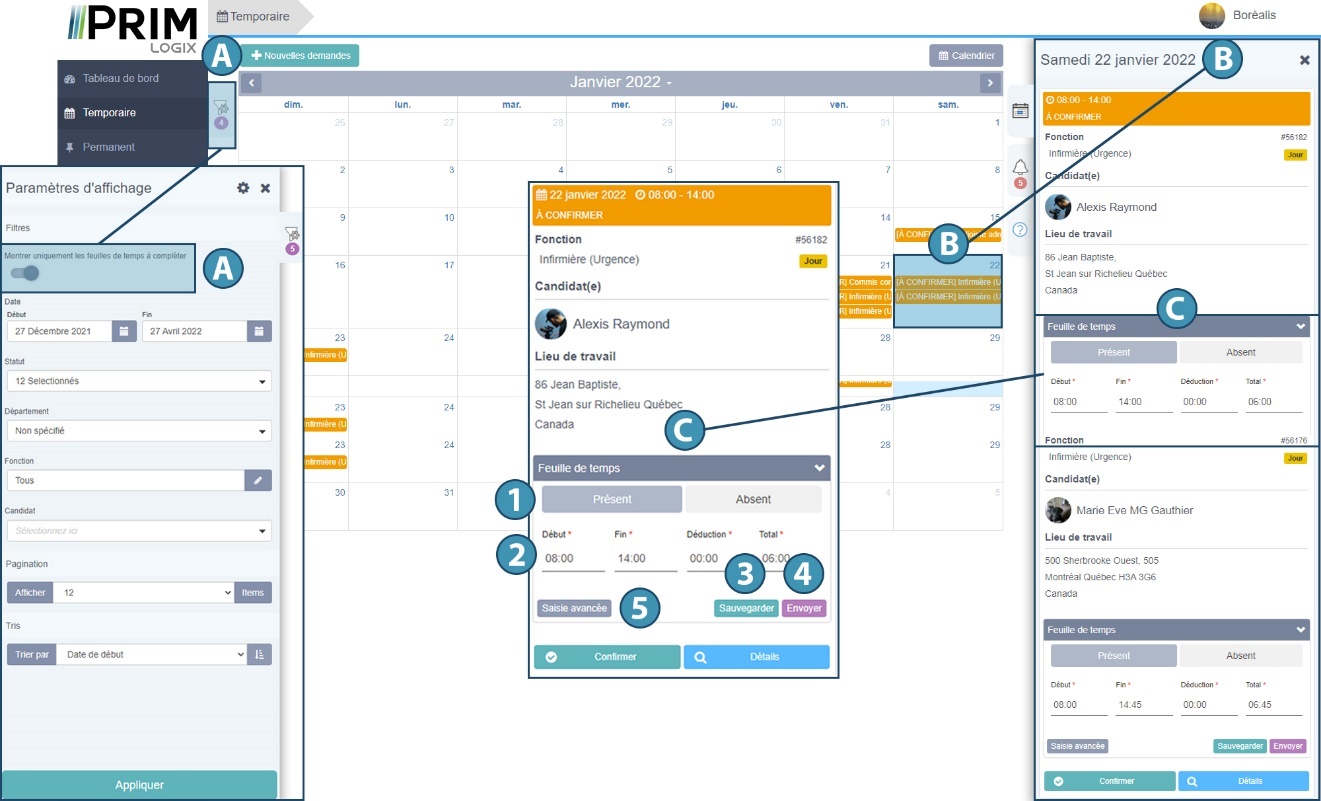Go to next month with right arrow
The image size is (1321, 801).
pyautogui.click(x=990, y=83)
